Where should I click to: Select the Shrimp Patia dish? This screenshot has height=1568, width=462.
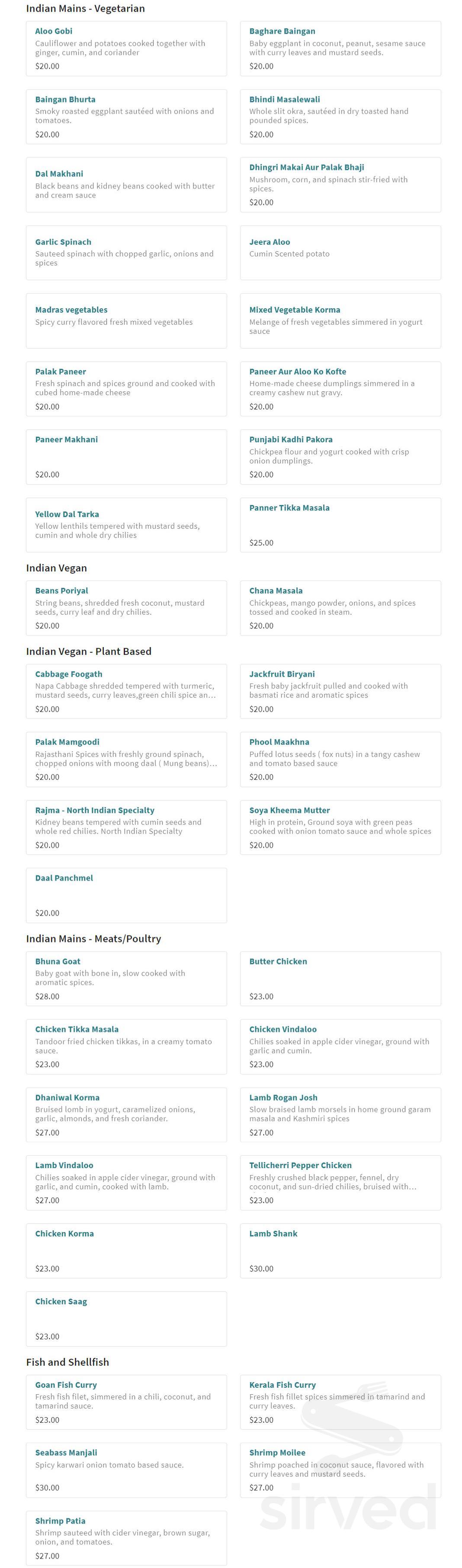pyautogui.click(x=60, y=1521)
